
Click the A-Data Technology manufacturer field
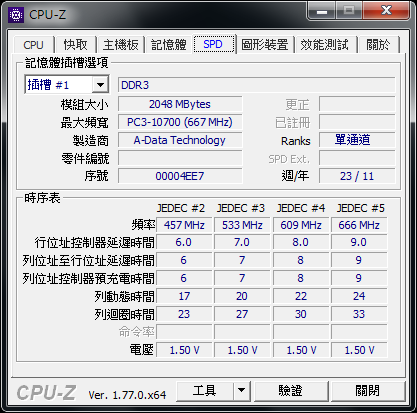(x=180, y=140)
